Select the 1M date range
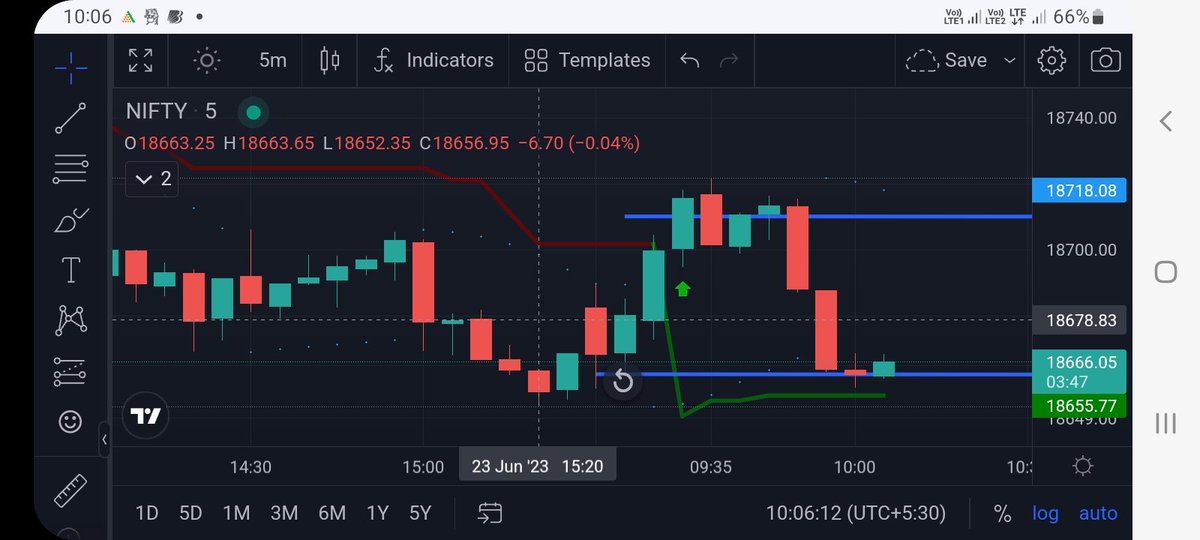1200x540 pixels. pyautogui.click(x=236, y=513)
